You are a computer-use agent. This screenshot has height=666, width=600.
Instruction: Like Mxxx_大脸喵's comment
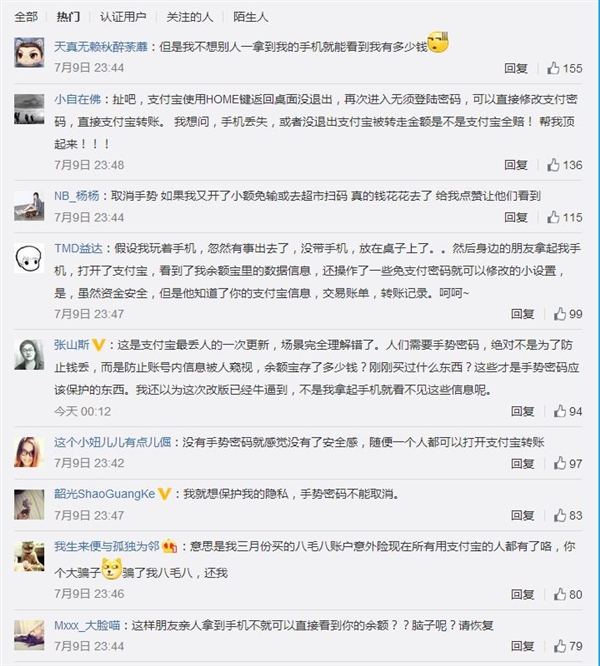click(x=556, y=647)
